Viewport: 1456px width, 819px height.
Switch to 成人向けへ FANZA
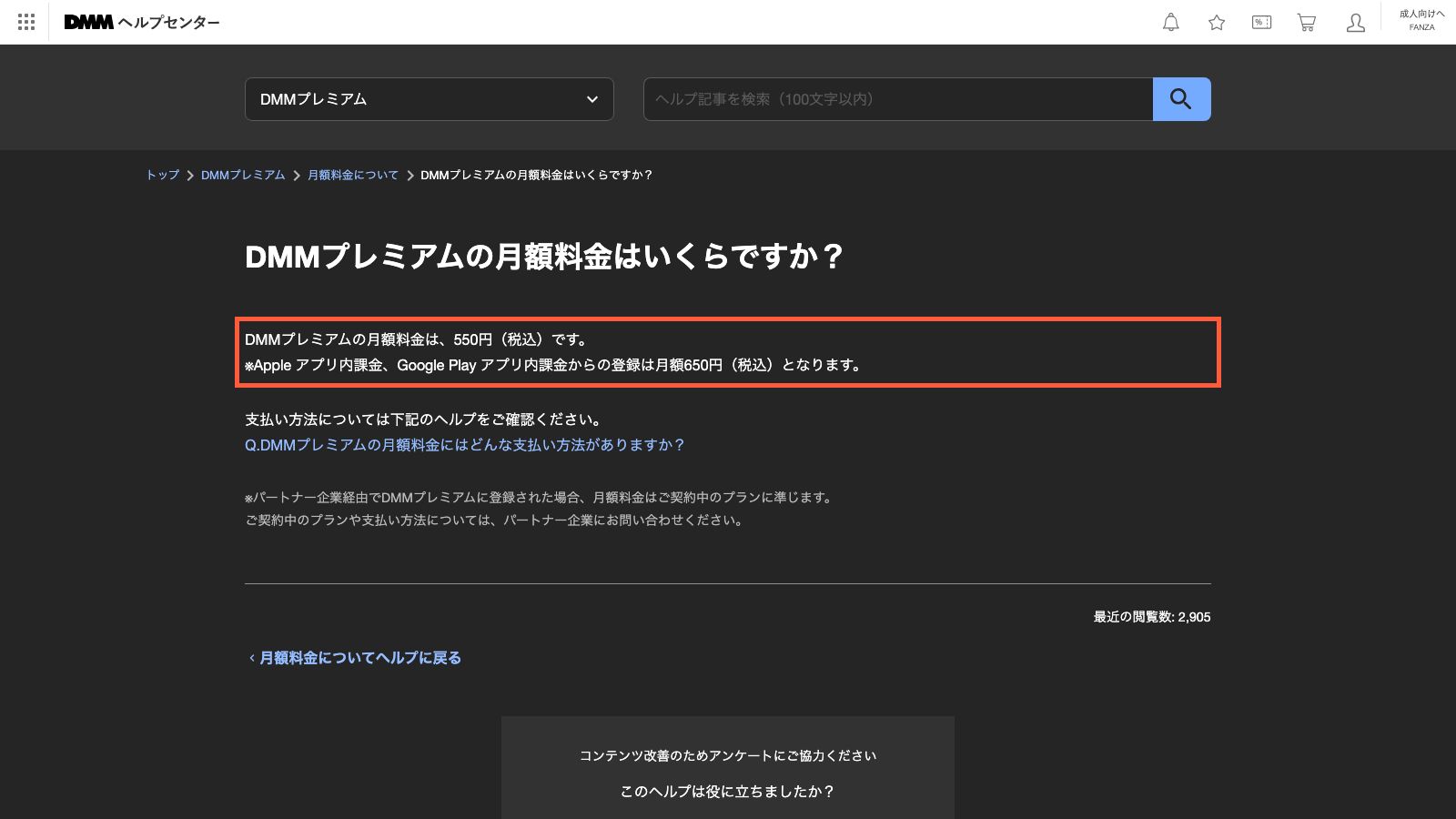pyautogui.click(x=1421, y=20)
